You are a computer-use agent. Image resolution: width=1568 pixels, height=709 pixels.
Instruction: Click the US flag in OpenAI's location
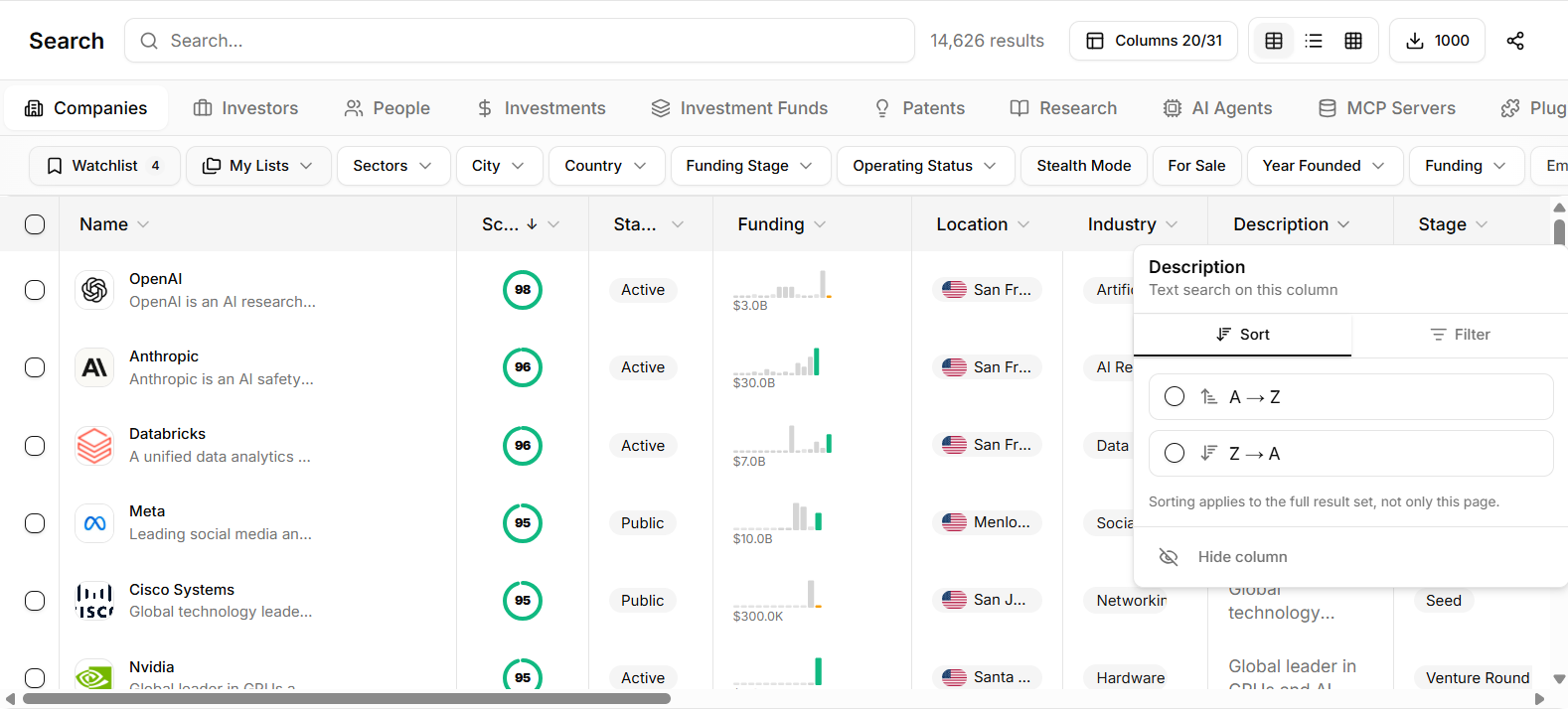click(954, 290)
